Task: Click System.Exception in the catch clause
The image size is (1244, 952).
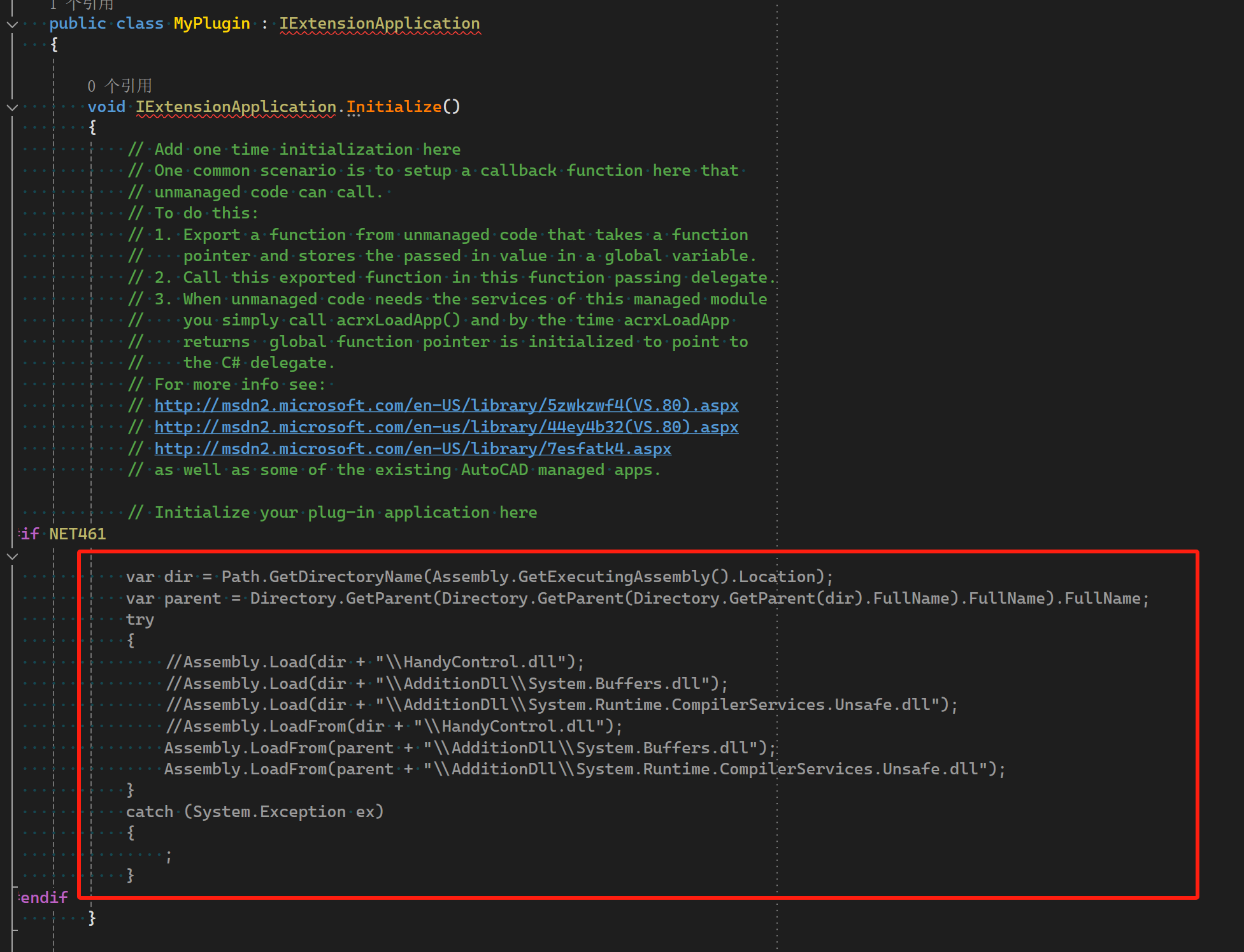Action: pos(270,812)
